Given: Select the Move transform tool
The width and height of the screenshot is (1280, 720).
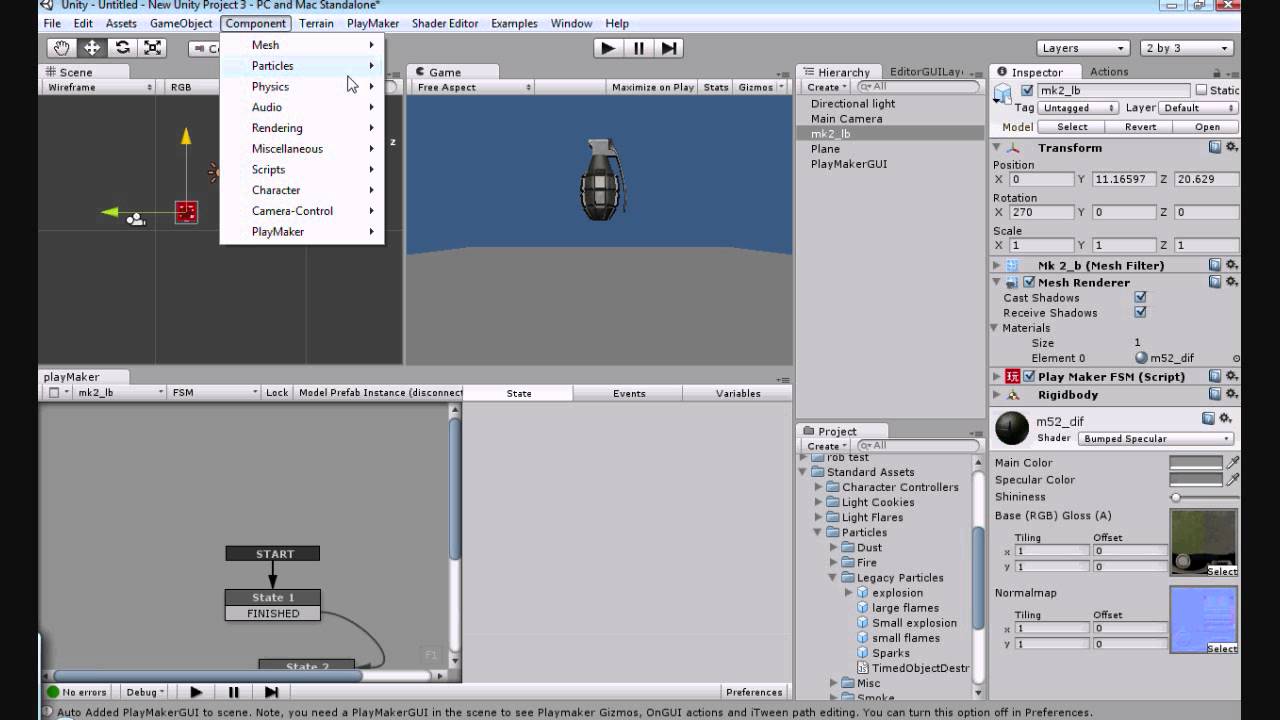Looking at the screenshot, I should (x=92, y=48).
